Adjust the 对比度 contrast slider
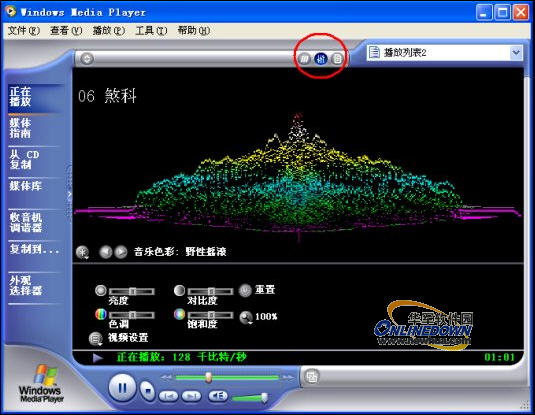 click(211, 291)
